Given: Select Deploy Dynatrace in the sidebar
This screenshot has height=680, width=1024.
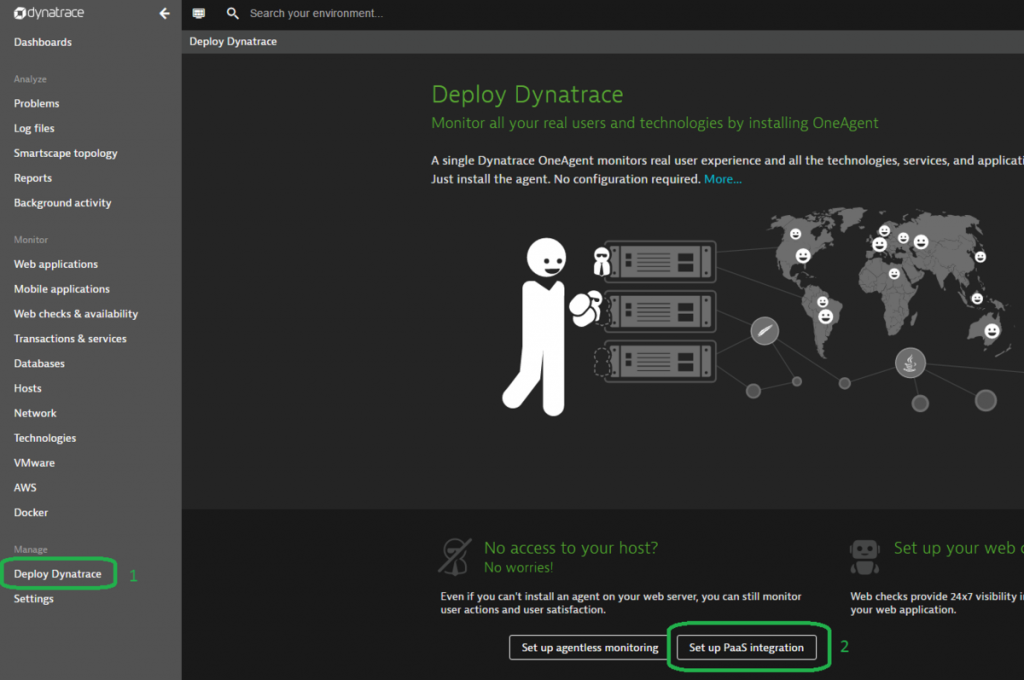Looking at the screenshot, I should tap(57, 574).
